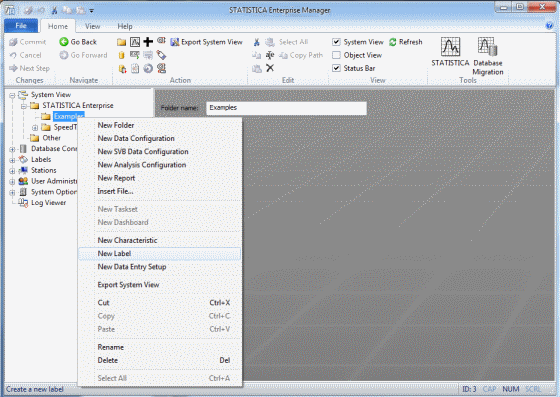
Task: Expand the Database Connections tree node
Action: (x=12, y=149)
